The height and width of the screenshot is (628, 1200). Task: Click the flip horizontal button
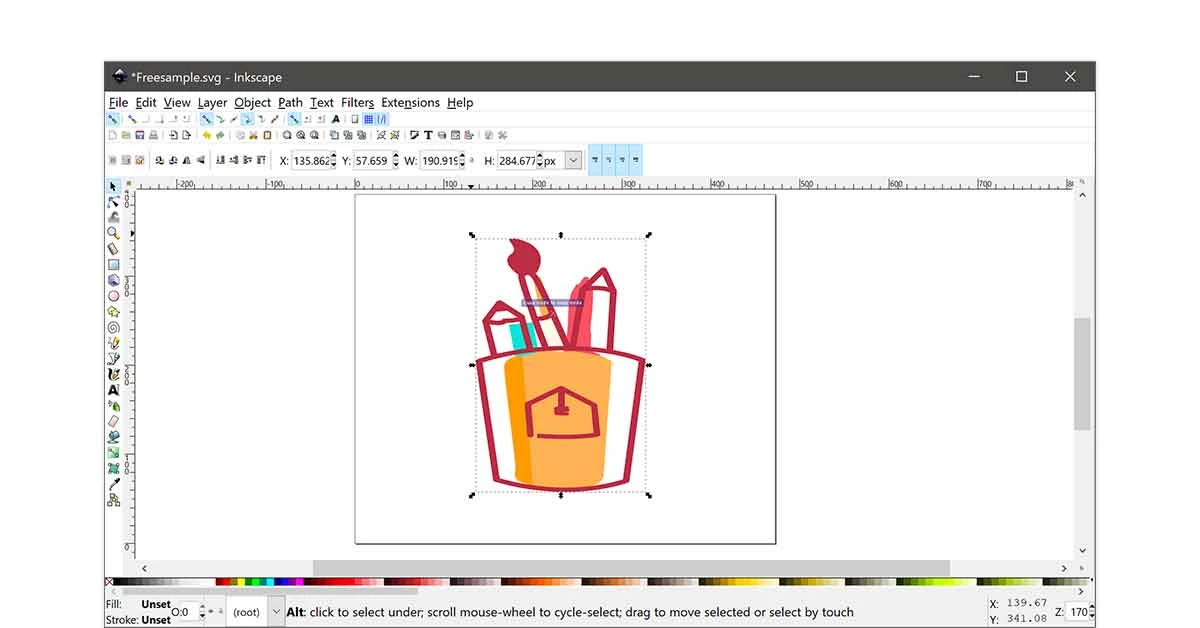[186, 160]
